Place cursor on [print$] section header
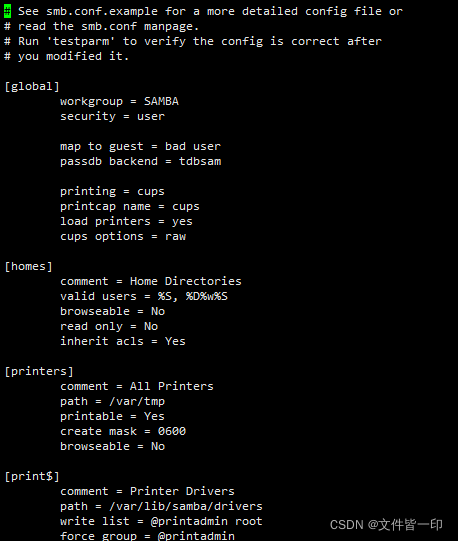458x541 pixels. pyautogui.click(x=32, y=476)
